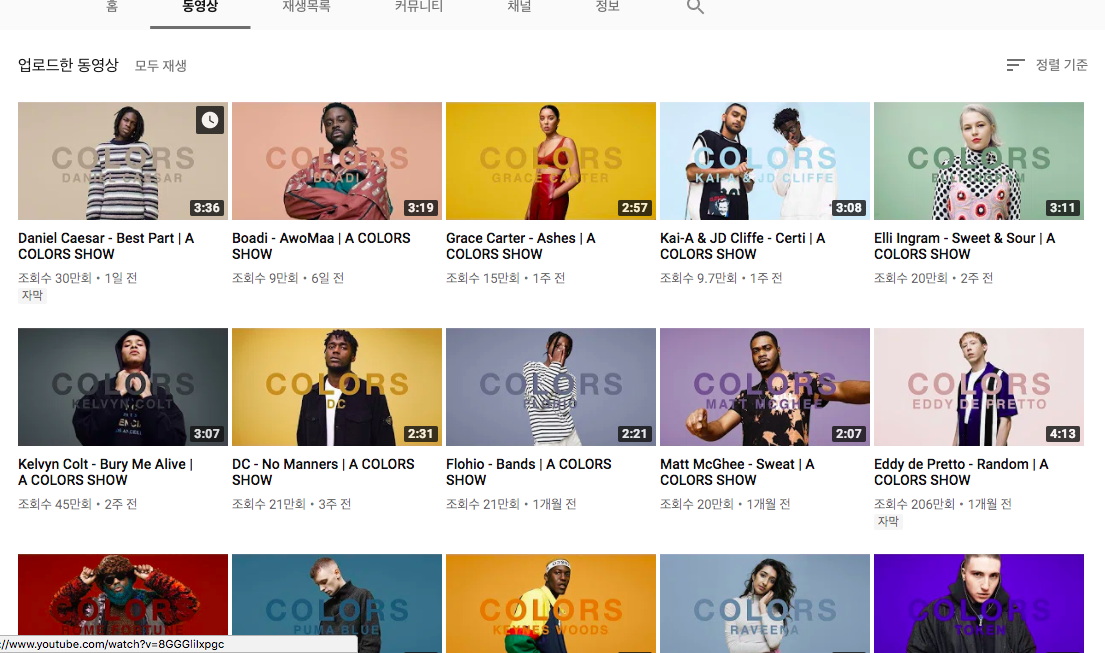Click the 3:36 duration badge
Screen dimensions: 1105x653
click(x=206, y=208)
